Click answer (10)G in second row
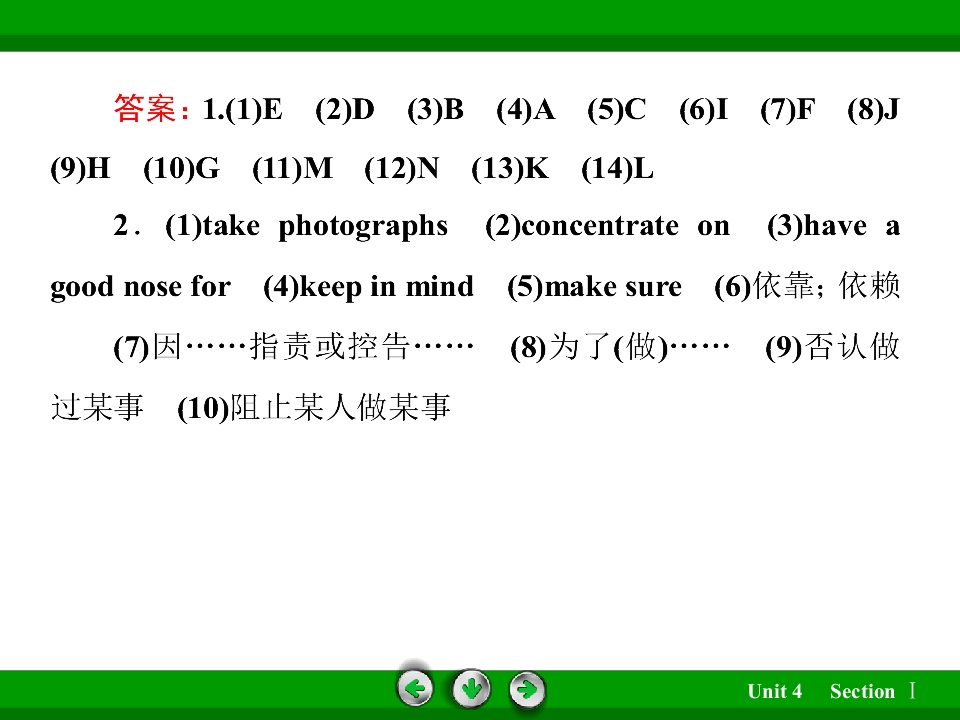This screenshot has height=720, width=960. pyautogui.click(x=181, y=168)
